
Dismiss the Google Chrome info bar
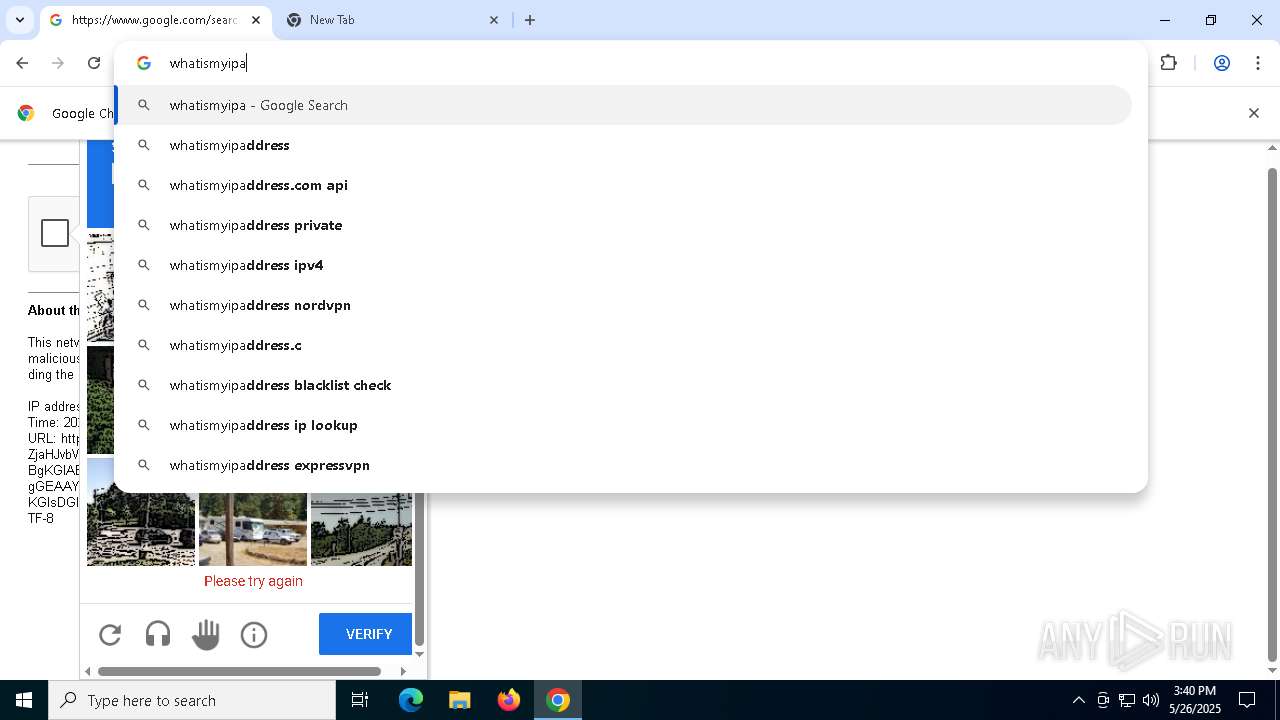[x=1253, y=113]
